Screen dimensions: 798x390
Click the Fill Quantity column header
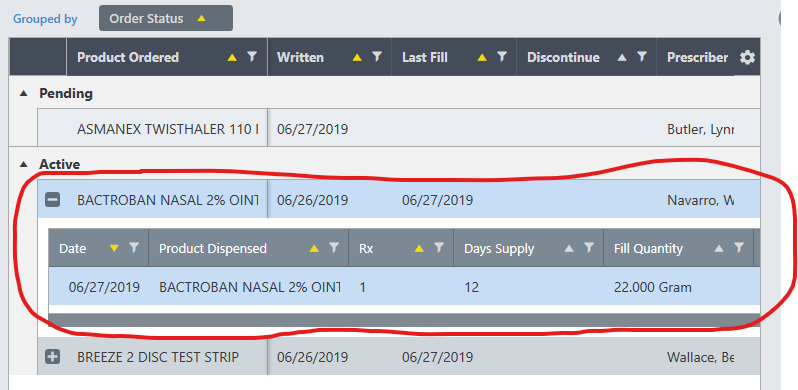click(678, 248)
